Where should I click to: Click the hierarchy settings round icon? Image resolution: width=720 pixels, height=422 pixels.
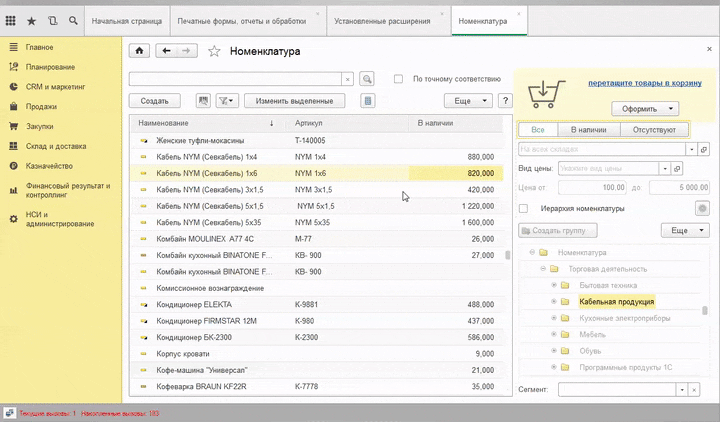(x=702, y=208)
